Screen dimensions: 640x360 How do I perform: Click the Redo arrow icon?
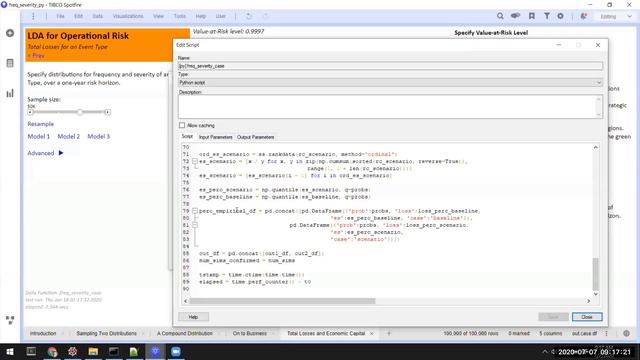tap(265, 16)
